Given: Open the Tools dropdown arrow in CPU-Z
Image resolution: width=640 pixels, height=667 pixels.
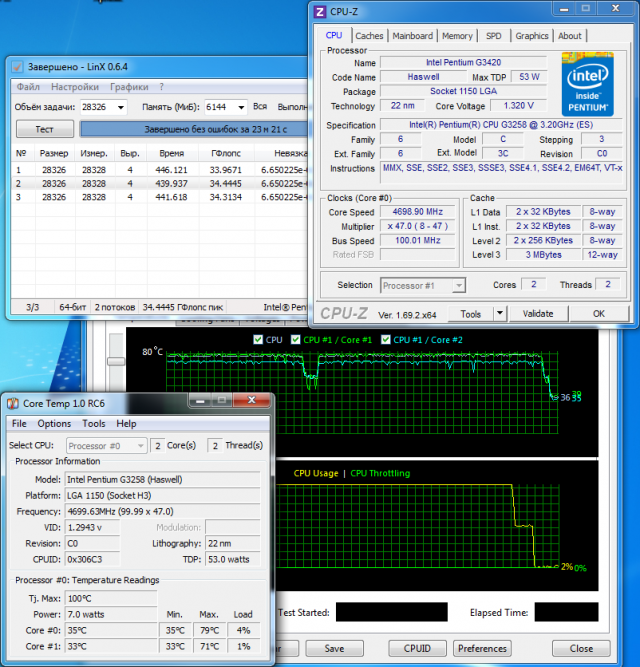Looking at the screenshot, I should (500, 314).
